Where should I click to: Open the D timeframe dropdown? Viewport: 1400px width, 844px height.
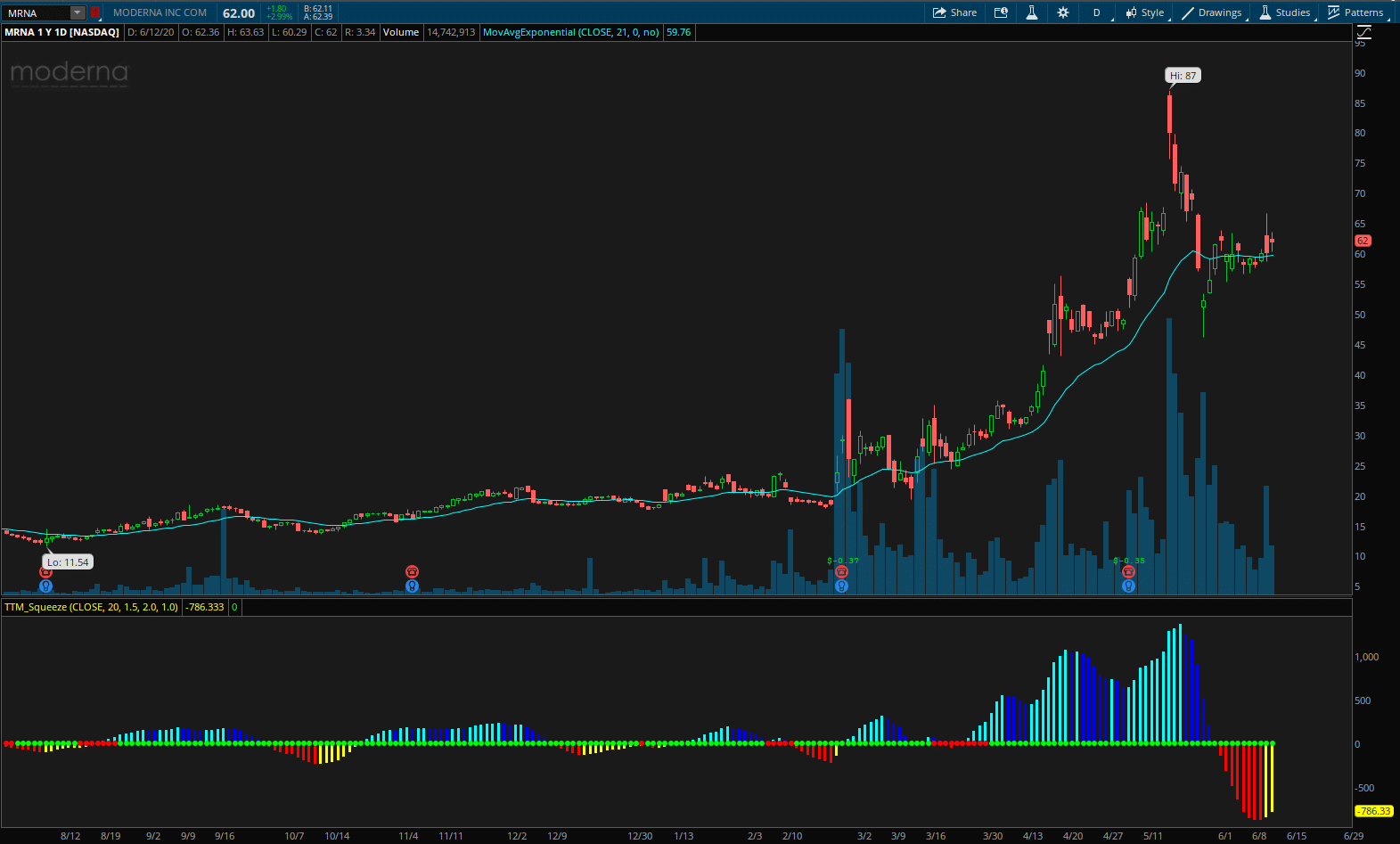click(x=1098, y=12)
